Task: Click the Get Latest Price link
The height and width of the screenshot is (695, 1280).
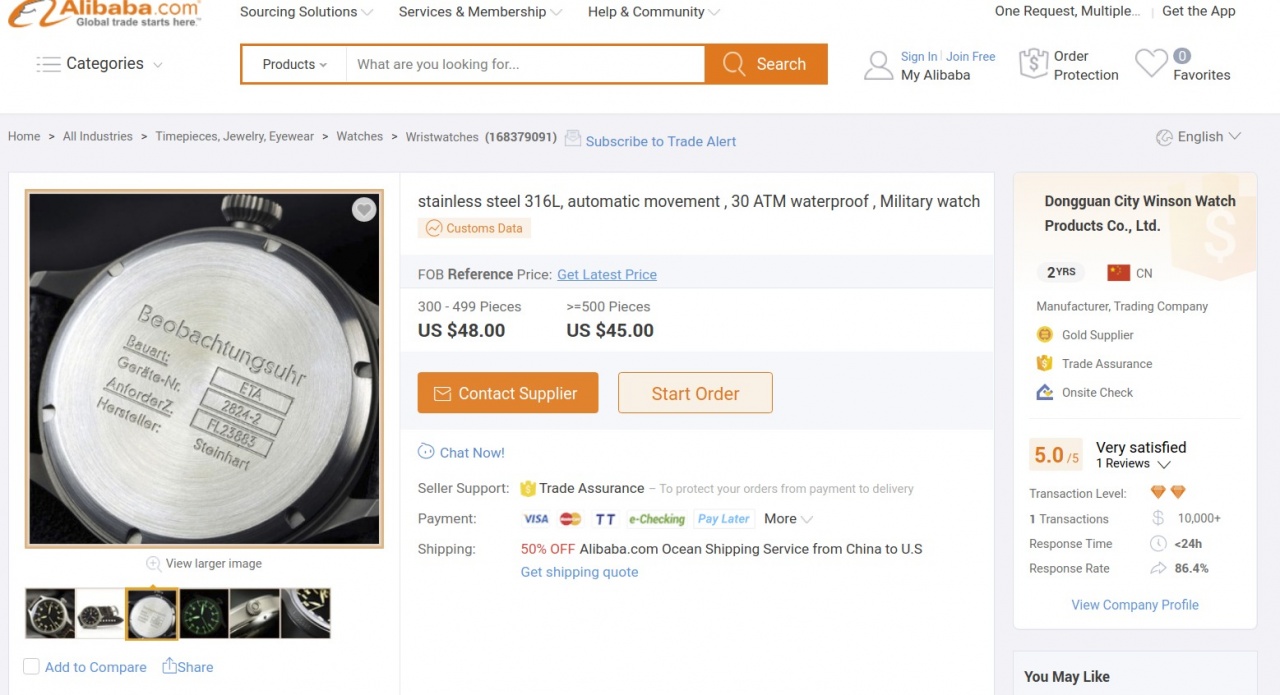Action: pos(606,274)
